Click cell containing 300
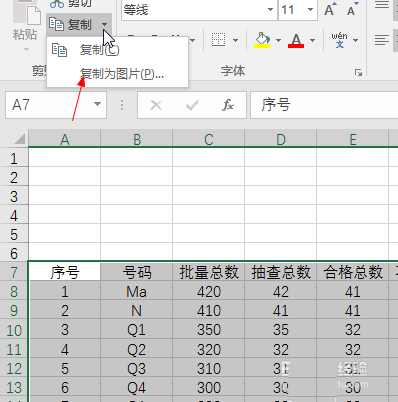Screen dimensions: 398x402 coord(209,387)
